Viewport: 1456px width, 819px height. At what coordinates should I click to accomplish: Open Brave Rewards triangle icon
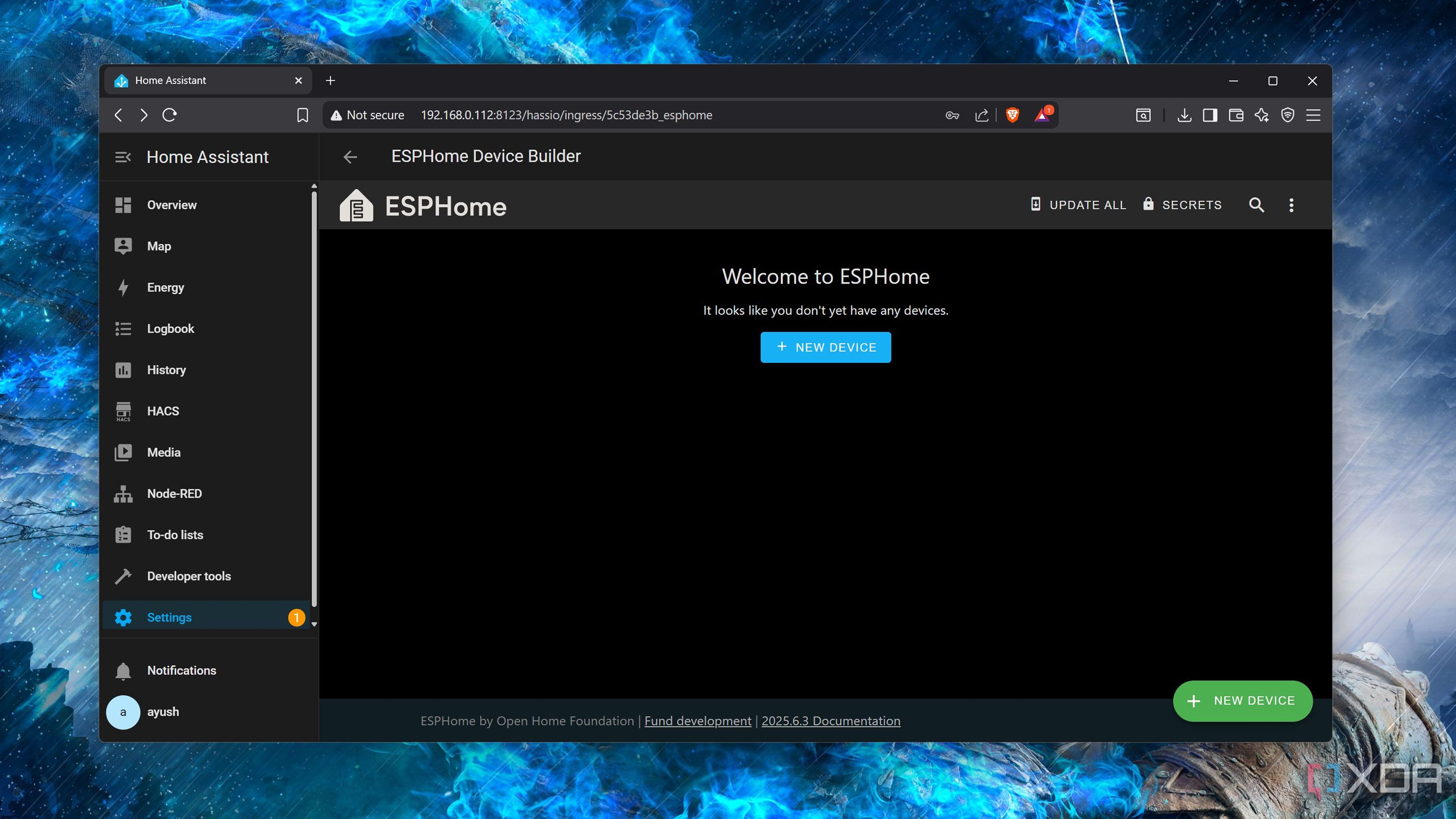click(x=1043, y=115)
